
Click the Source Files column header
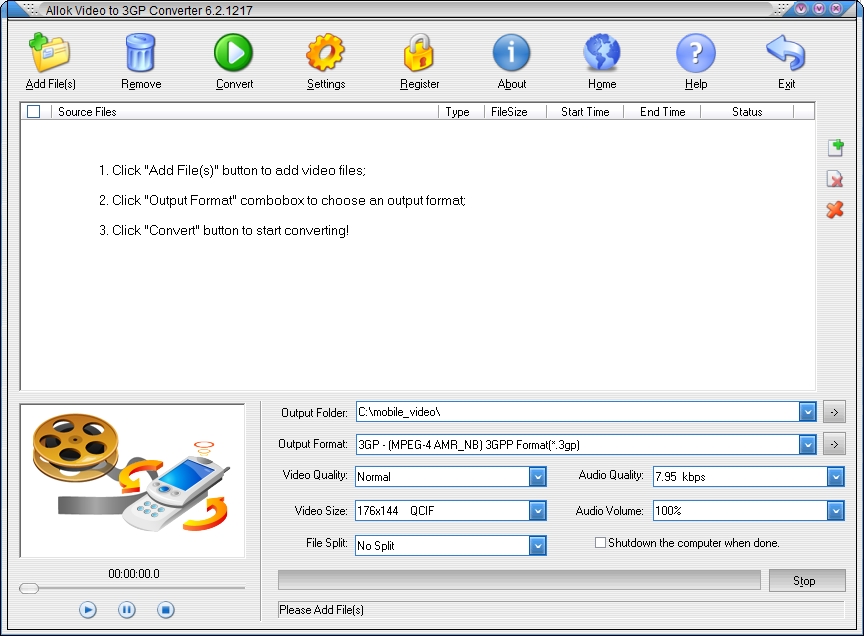245,111
